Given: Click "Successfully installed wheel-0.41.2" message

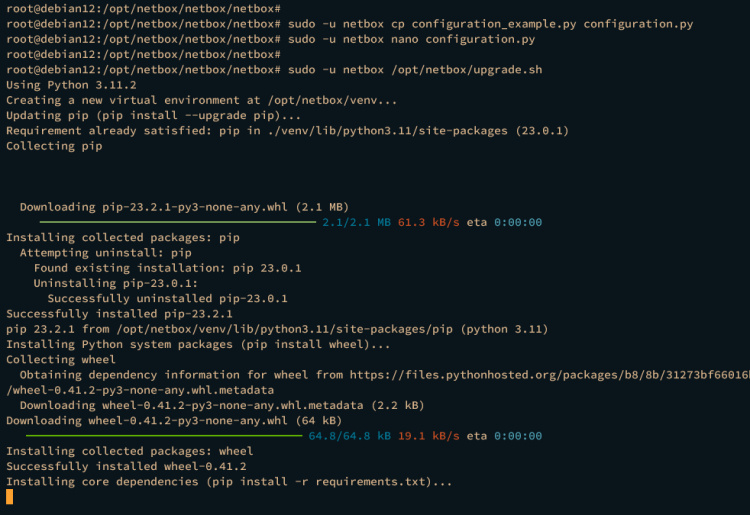Looking at the screenshot, I should pos(126,466).
